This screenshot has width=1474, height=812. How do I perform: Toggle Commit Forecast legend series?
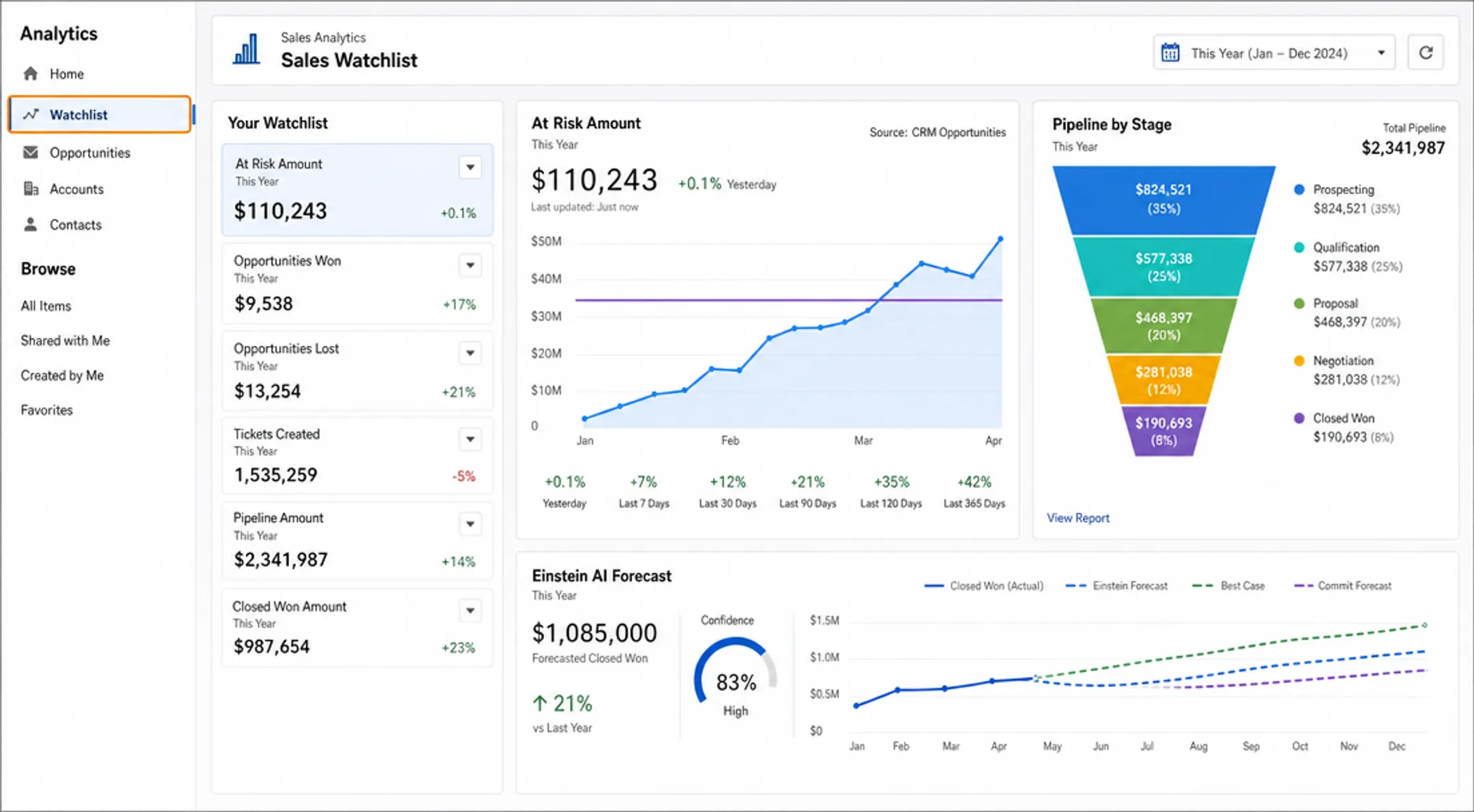tap(1342, 585)
